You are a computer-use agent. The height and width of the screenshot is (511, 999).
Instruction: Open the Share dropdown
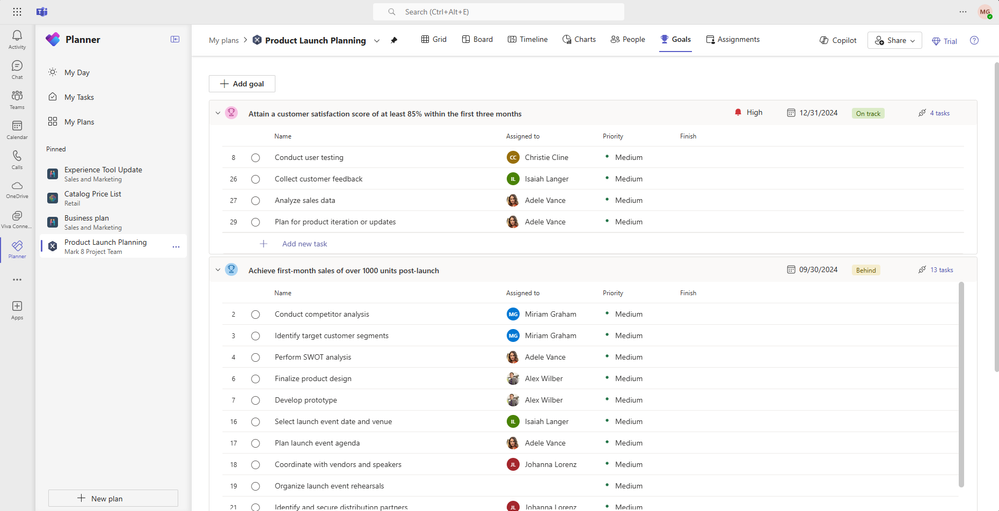(895, 40)
